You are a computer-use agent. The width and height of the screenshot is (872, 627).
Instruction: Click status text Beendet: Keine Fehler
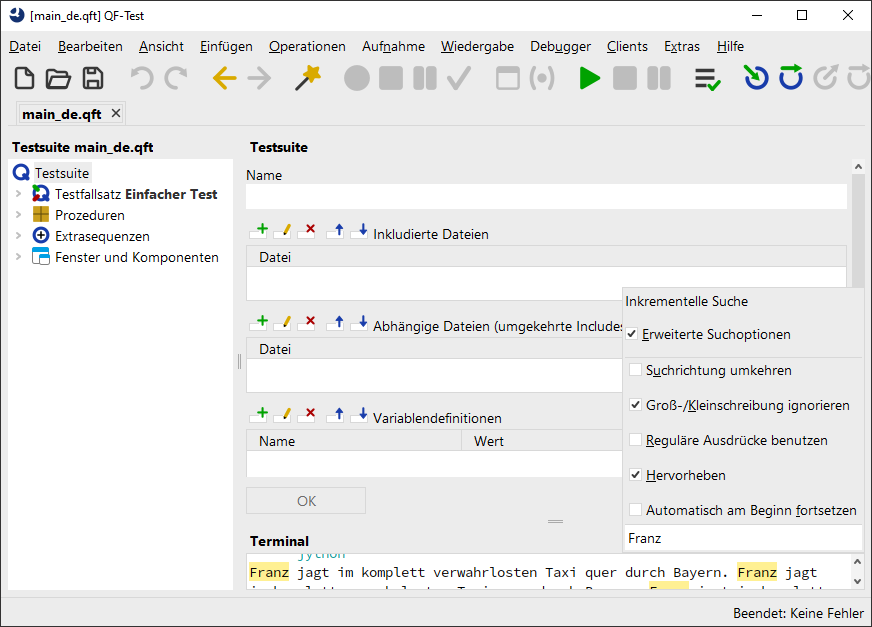[x=798, y=613]
